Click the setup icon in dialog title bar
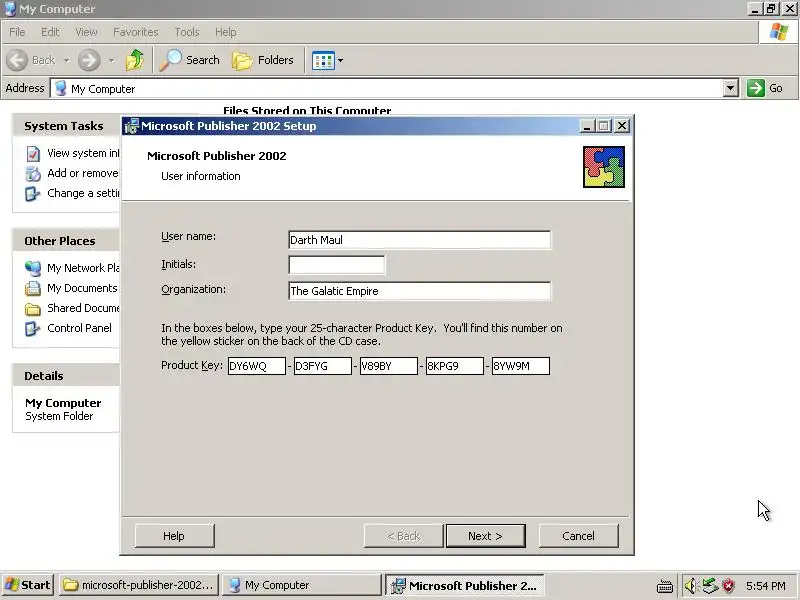Image resolution: width=800 pixels, height=600 pixels. (x=132, y=126)
